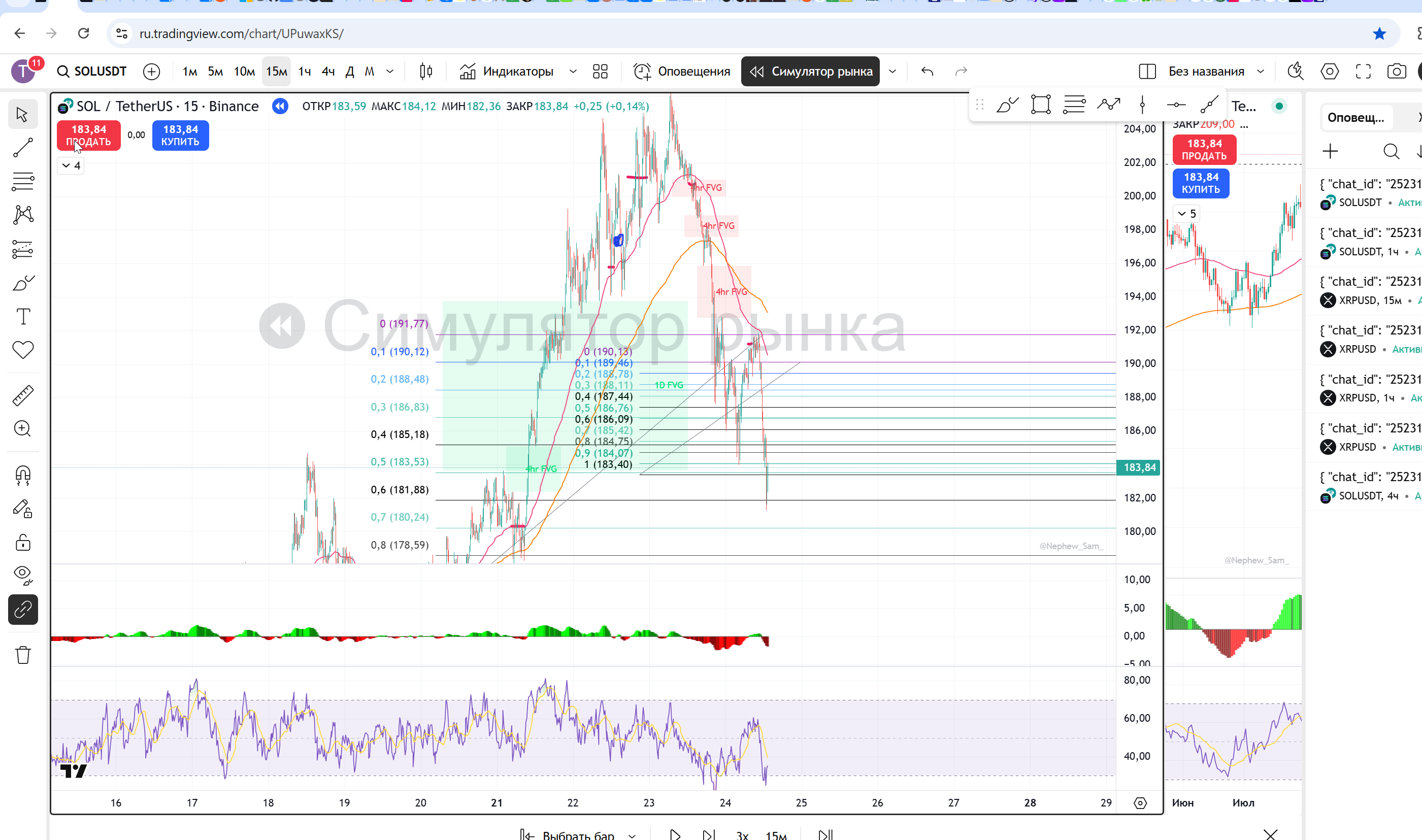The width and height of the screenshot is (1422, 840).
Task: Undo the last chart action
Action: (927, 72)
